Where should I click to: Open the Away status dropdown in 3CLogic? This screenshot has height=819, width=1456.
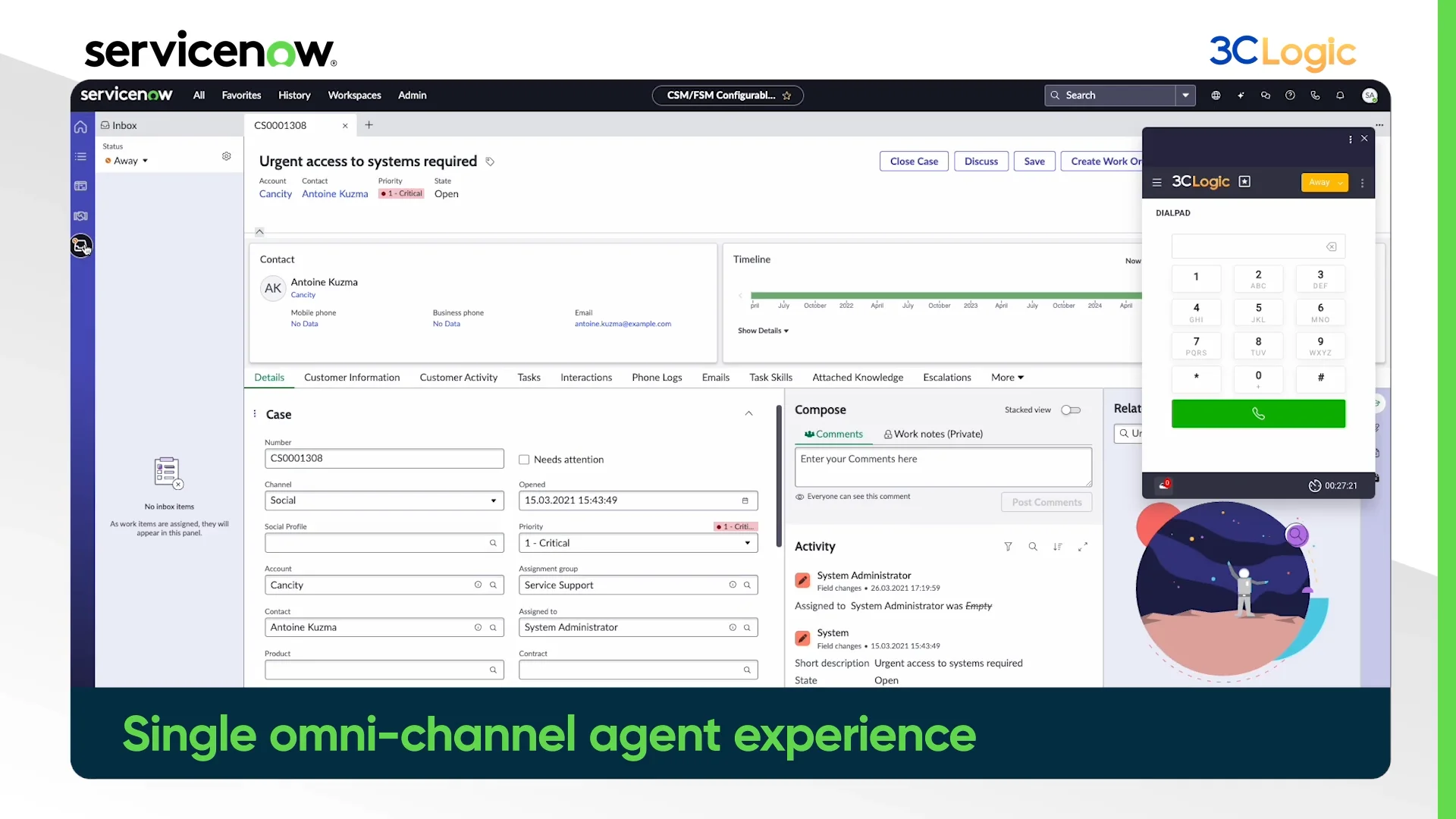point(1324,183)
